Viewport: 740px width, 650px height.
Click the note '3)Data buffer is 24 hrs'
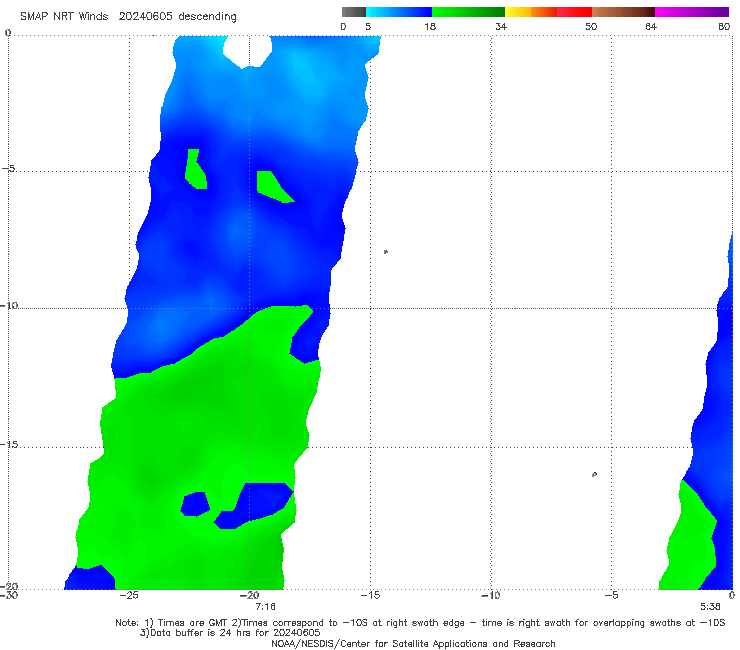click(230, 633)
